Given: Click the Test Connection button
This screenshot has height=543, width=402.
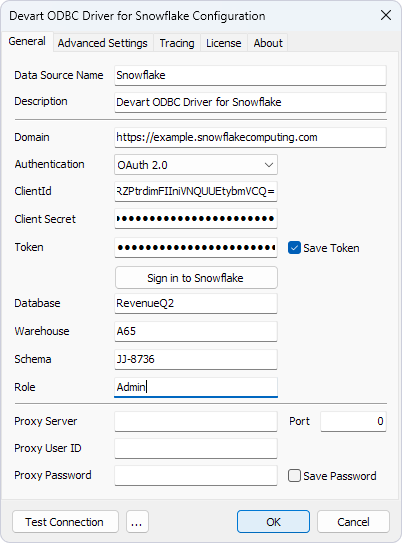Looking at the screenshot, I should [x=65, y=522].
